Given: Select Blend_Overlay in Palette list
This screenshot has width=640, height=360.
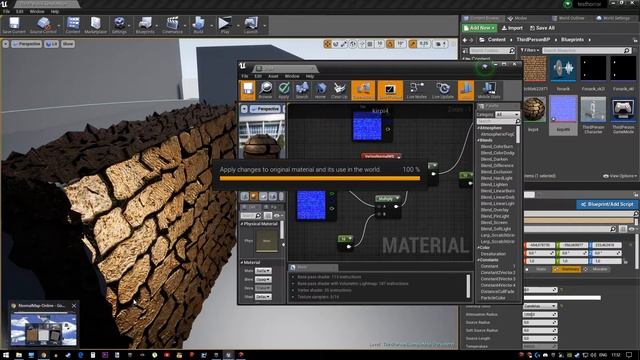Looking at the screenshot, I should pos(495,210).
